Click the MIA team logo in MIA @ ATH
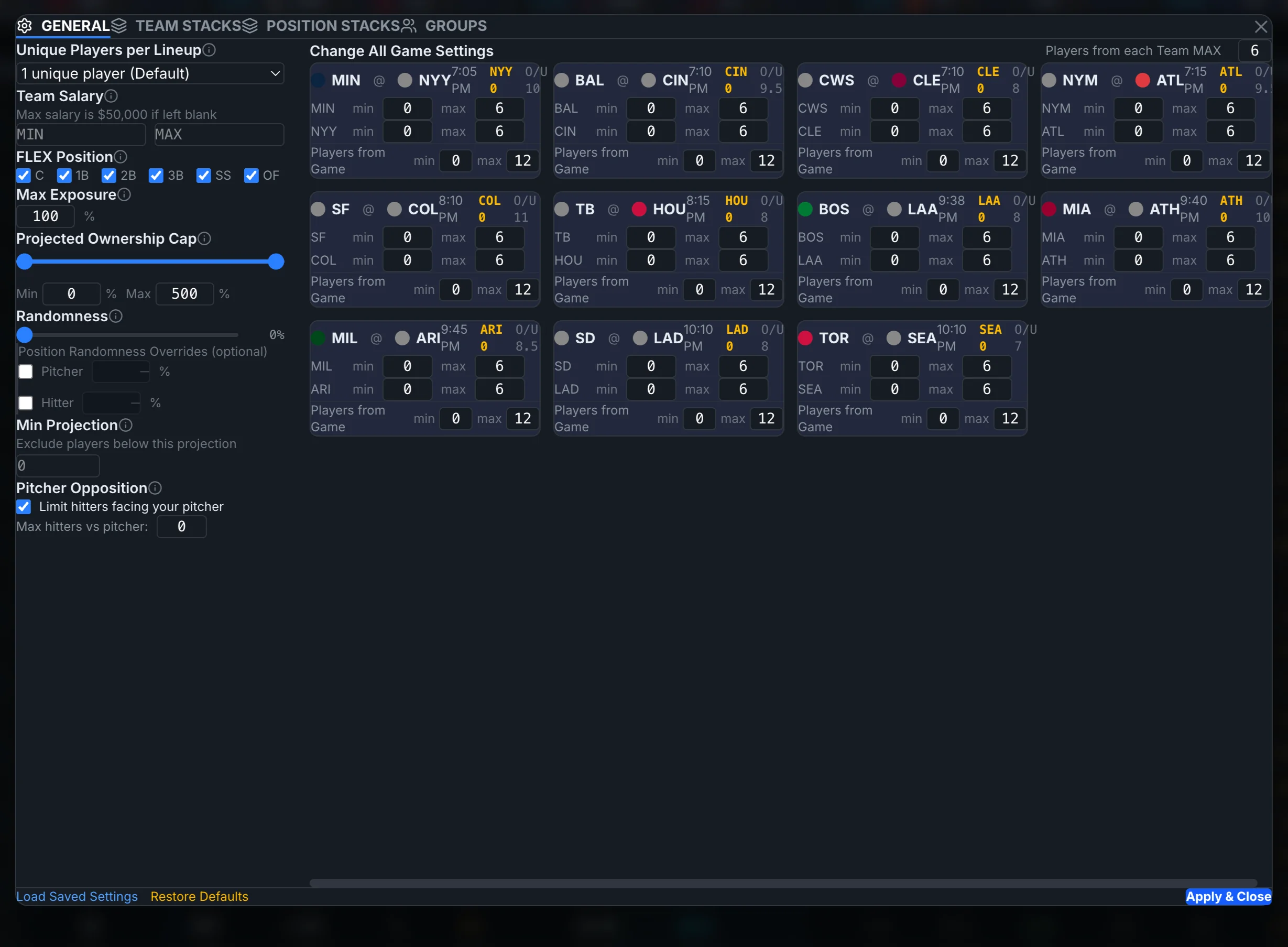1288x947 pixels. coord(1049,209)
